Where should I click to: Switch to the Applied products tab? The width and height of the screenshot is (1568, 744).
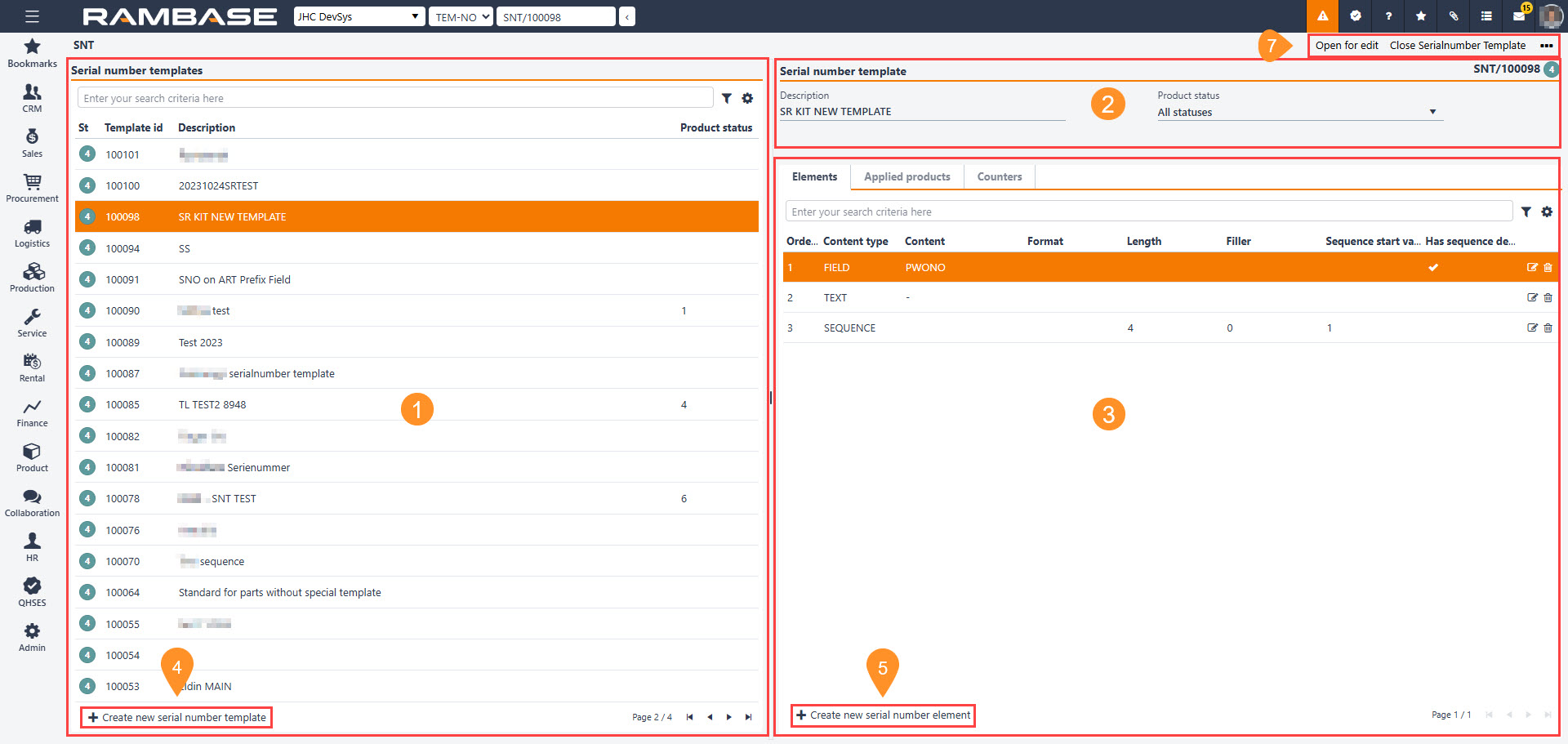(906, 176)
